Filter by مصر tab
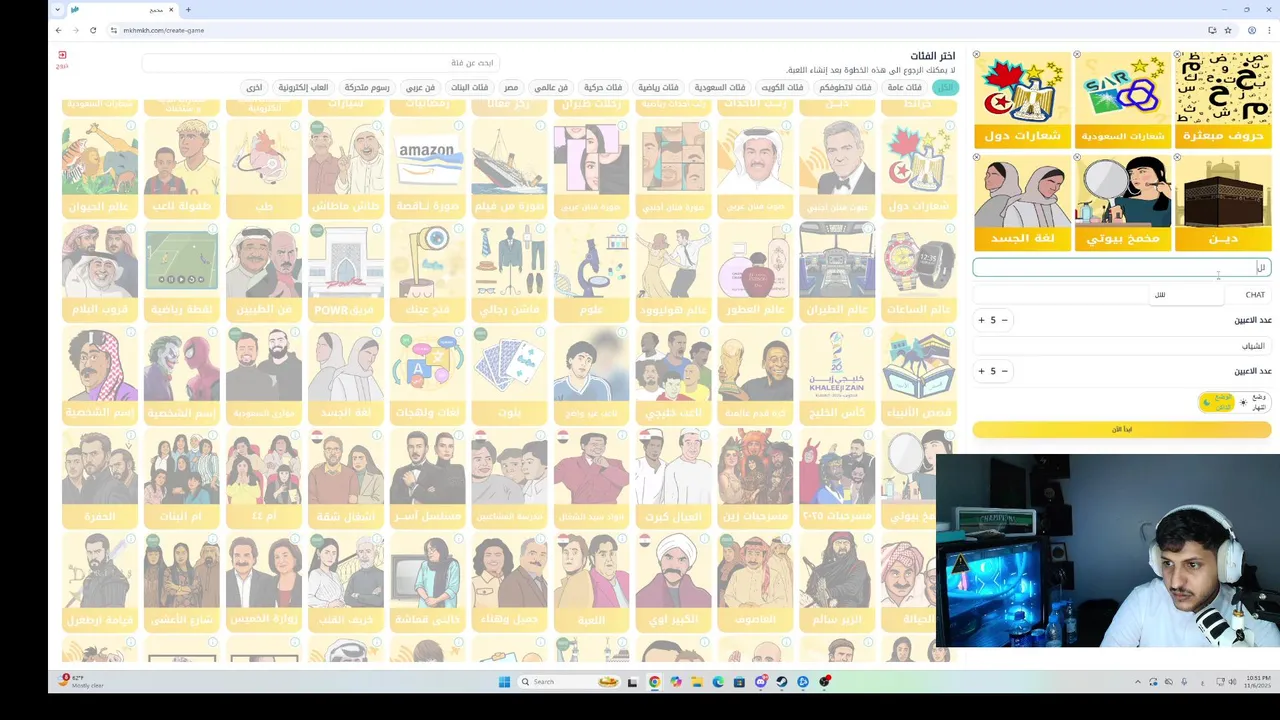This screenshot has width=1280, height=720. (511, 88)
